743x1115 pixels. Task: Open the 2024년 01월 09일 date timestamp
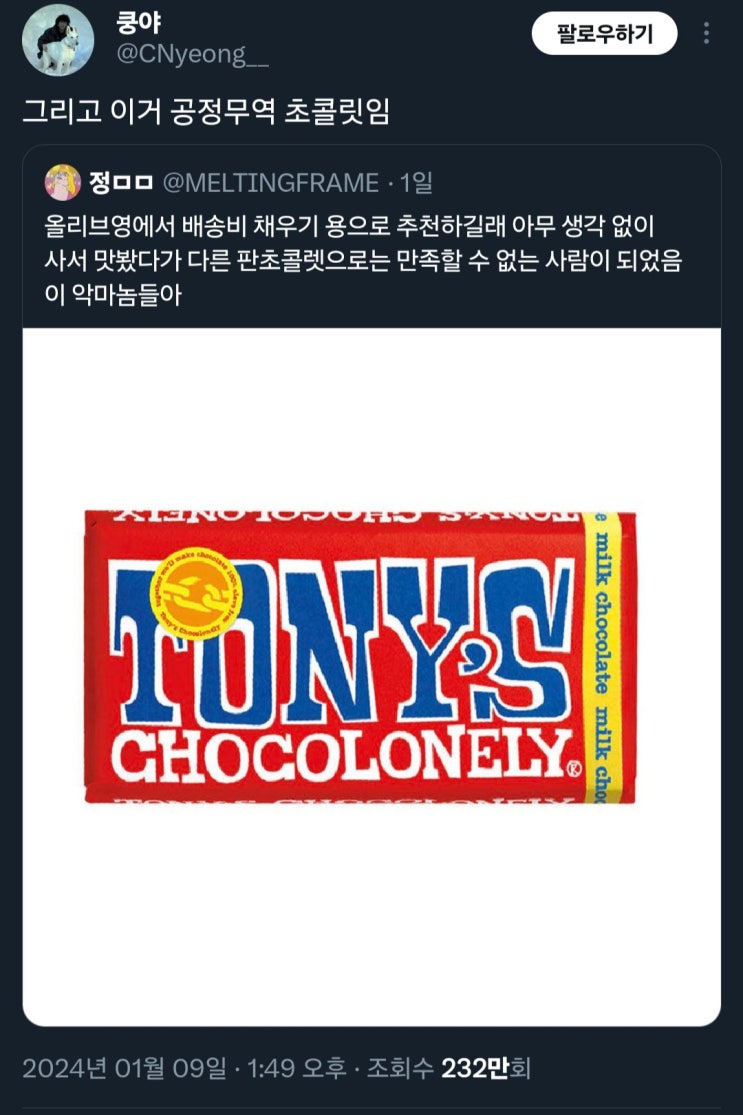coord(125,1068)
